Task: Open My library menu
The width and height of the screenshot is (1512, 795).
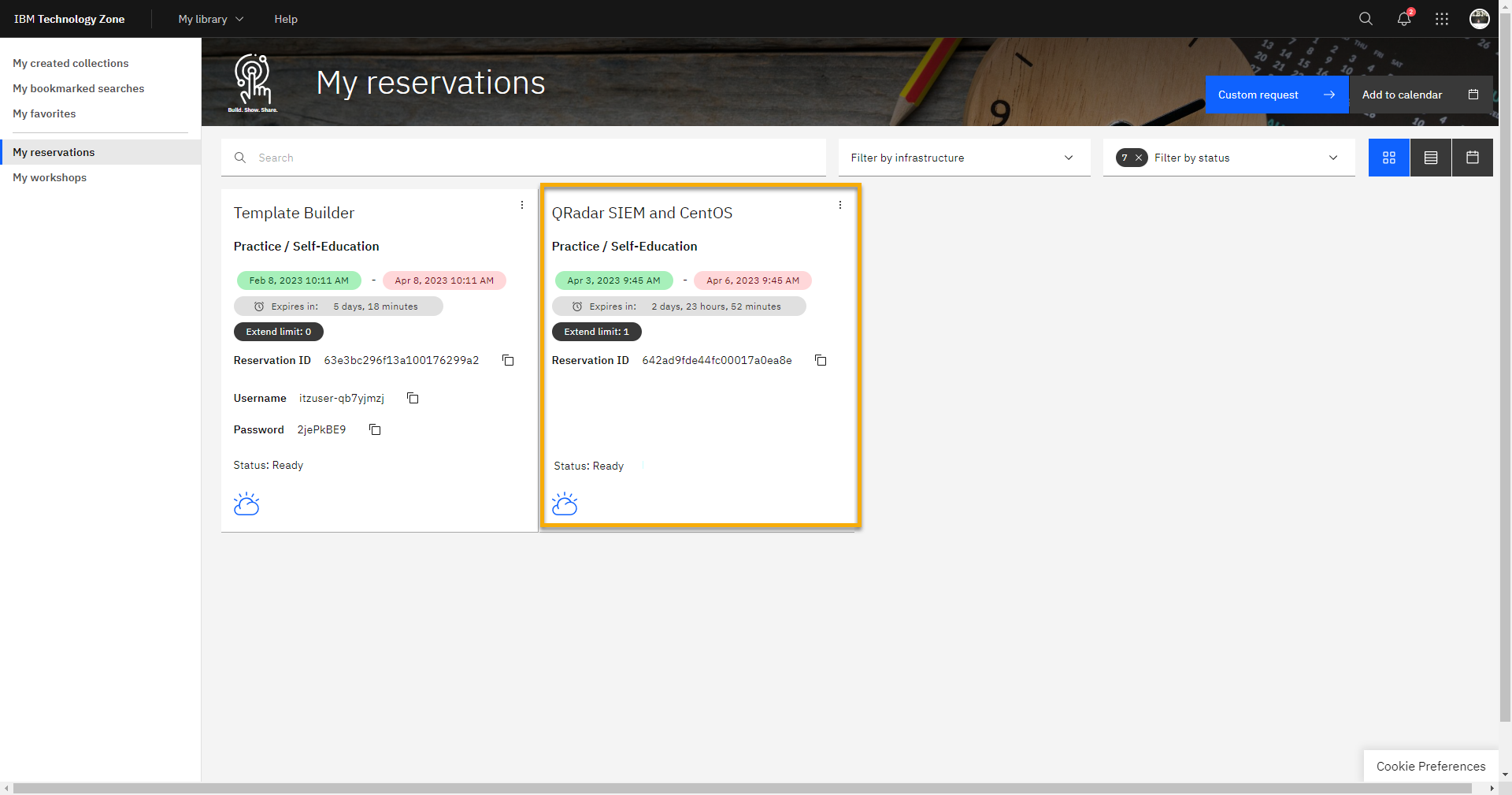Action: coord(211,19)
